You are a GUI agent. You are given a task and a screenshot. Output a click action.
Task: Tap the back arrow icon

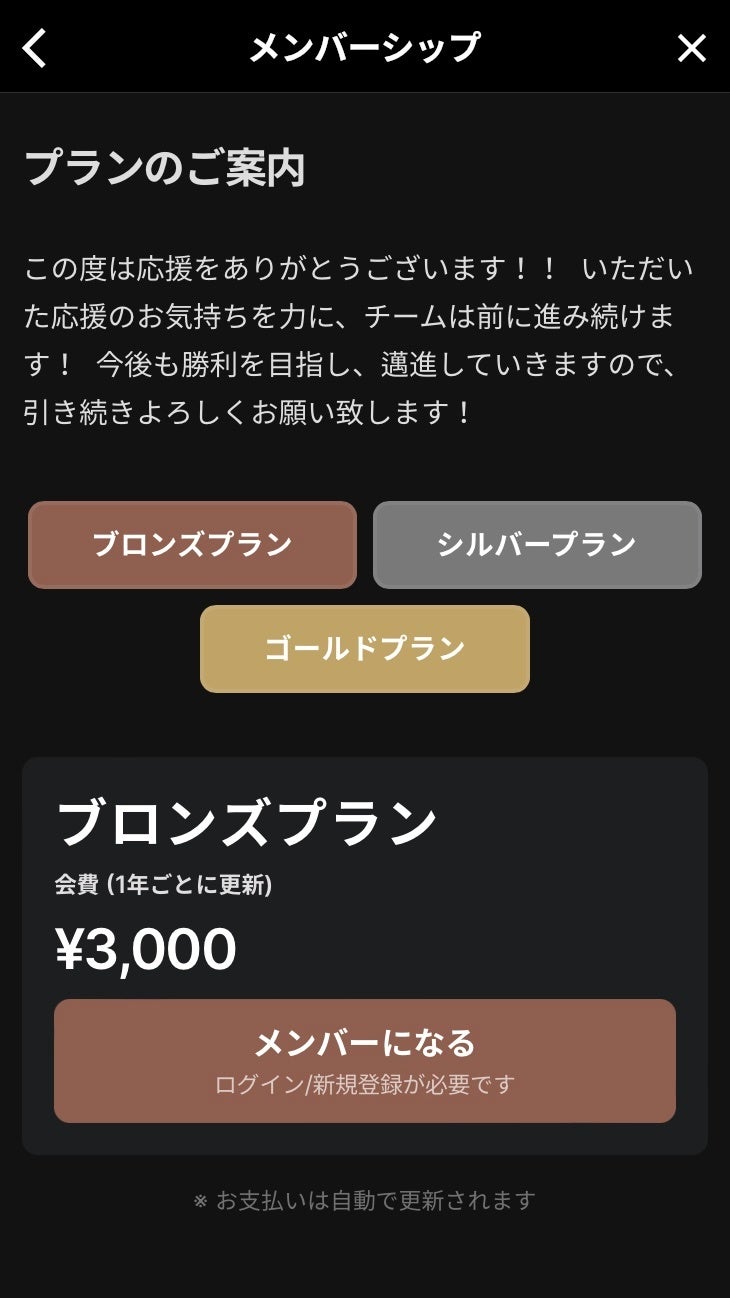(x=35, y=48)
